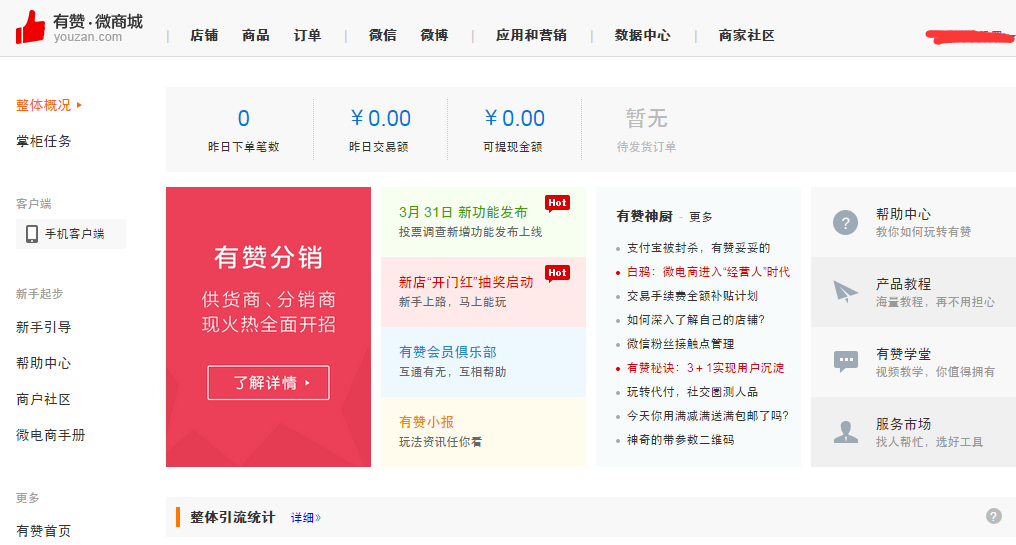Click 更多 next to 有赞神厨
This screenshot has width=1016, height=545.
tap(700, 217)
